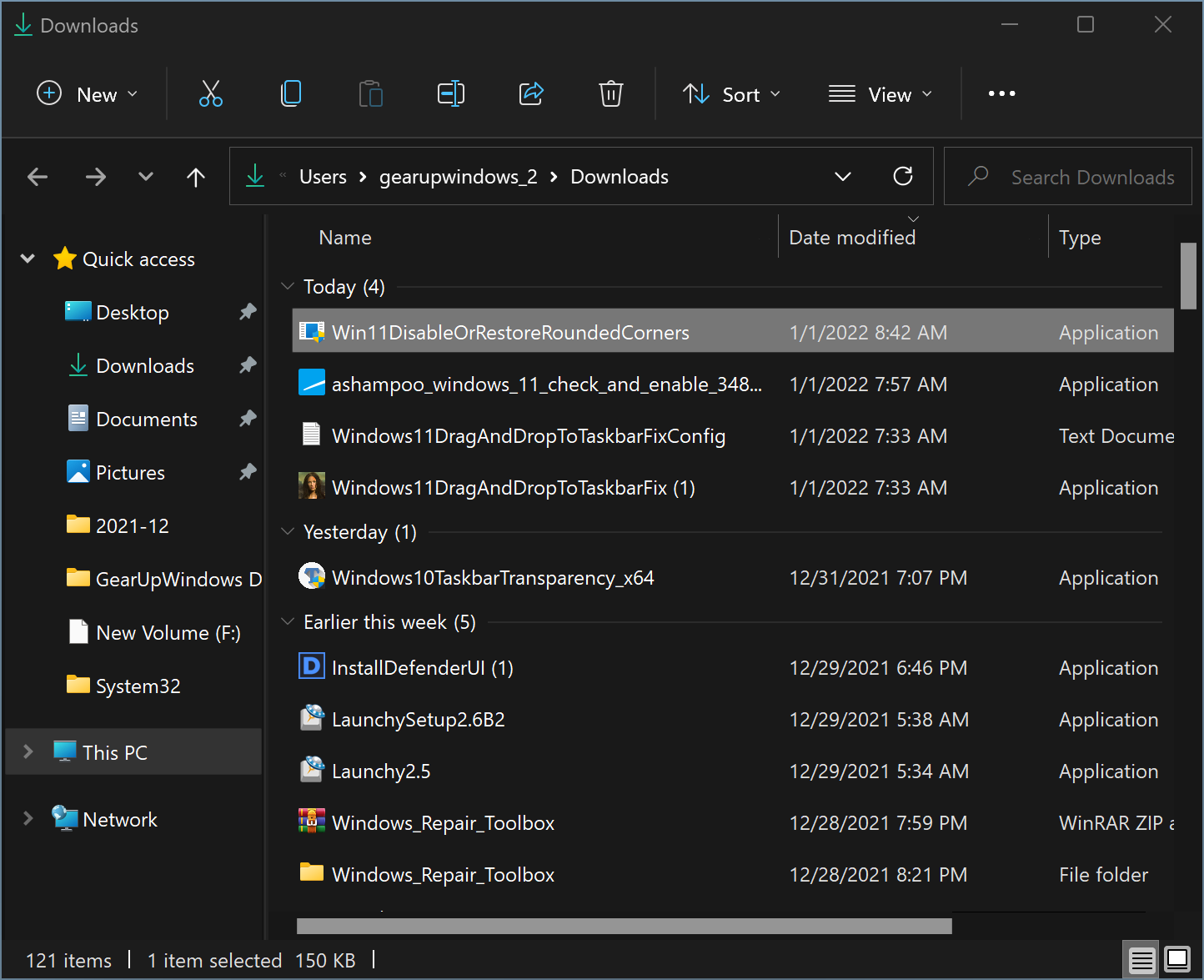Screen dimensions: 1204x980
Task: Click the 121 items status text
Action: pyautogui.click(x=68, y=961)
